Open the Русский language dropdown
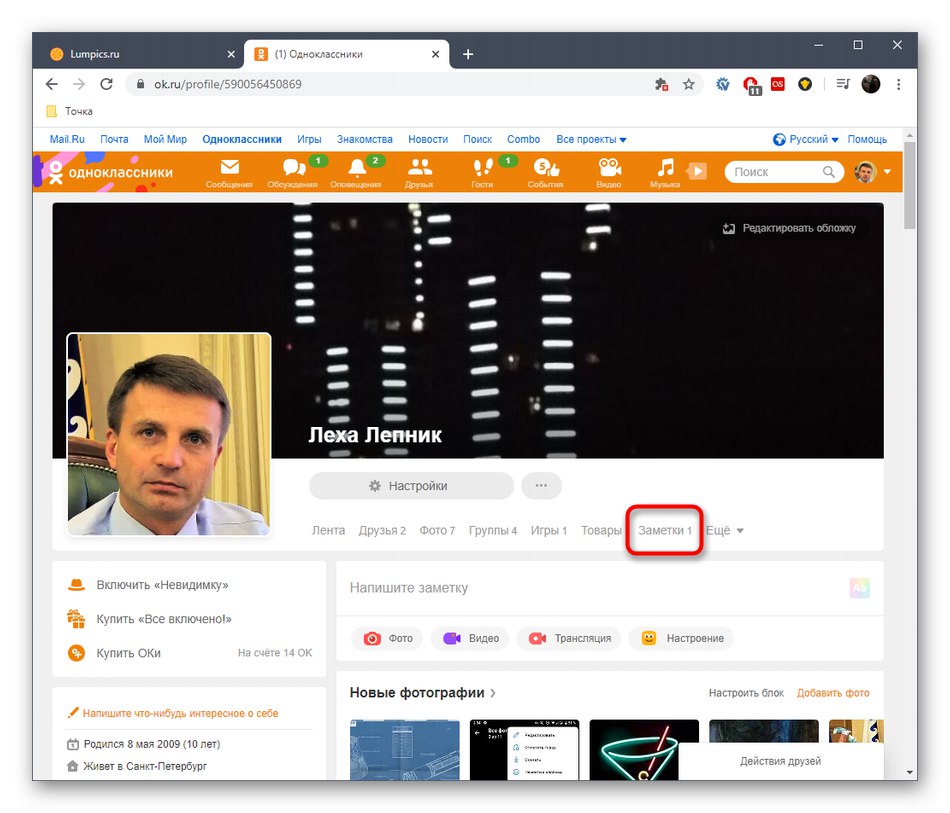The height and width of the screenshot is (813, 950). [806, 139]
